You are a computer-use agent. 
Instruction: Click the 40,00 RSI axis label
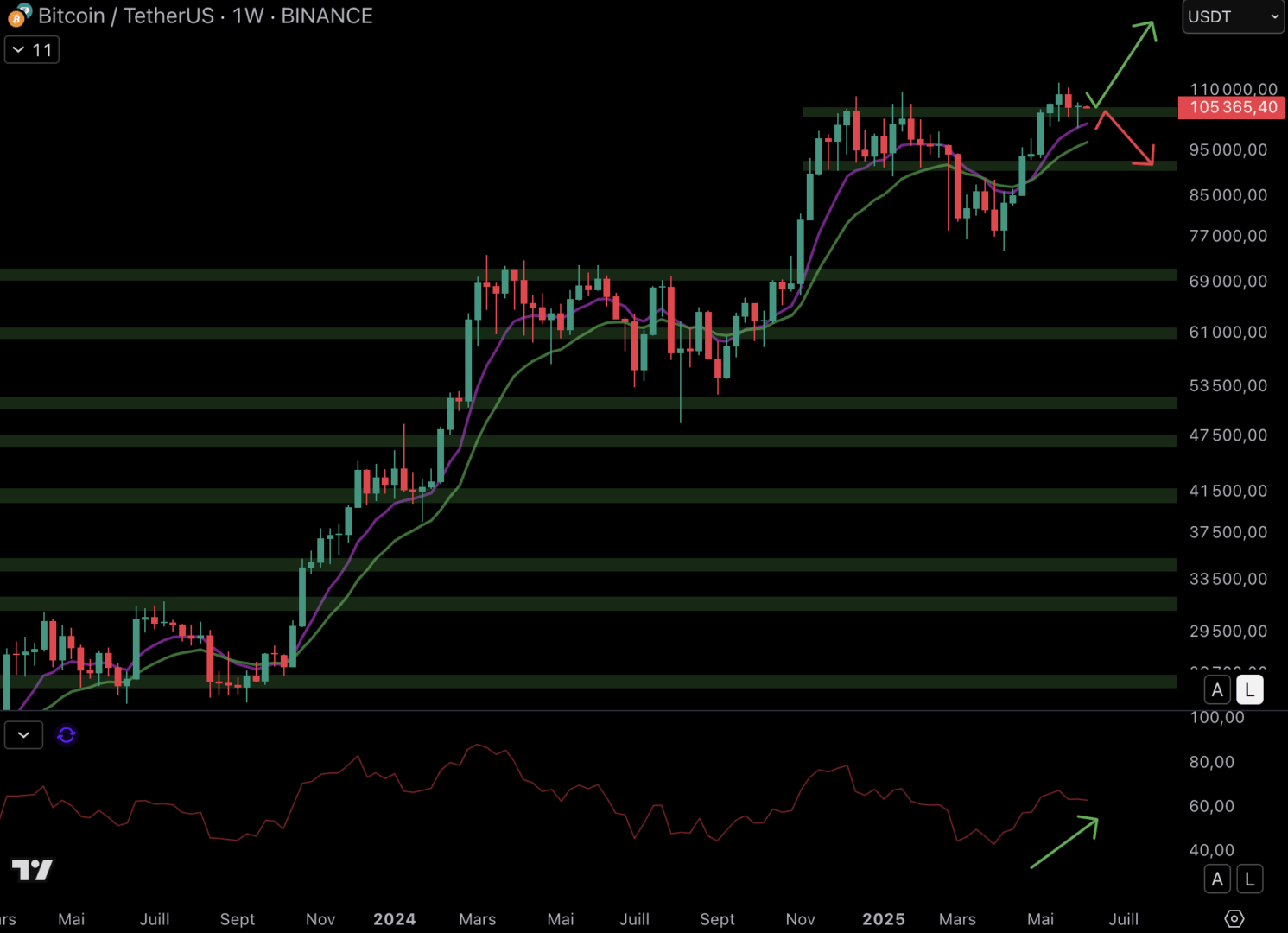point(1212,850)
